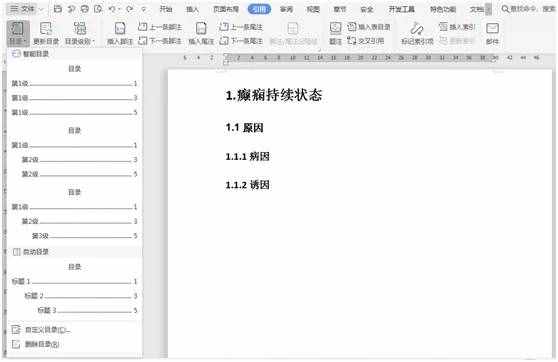558x362 pixels.
Task: Switch to the 安全 Security tab
Action: 367,9
